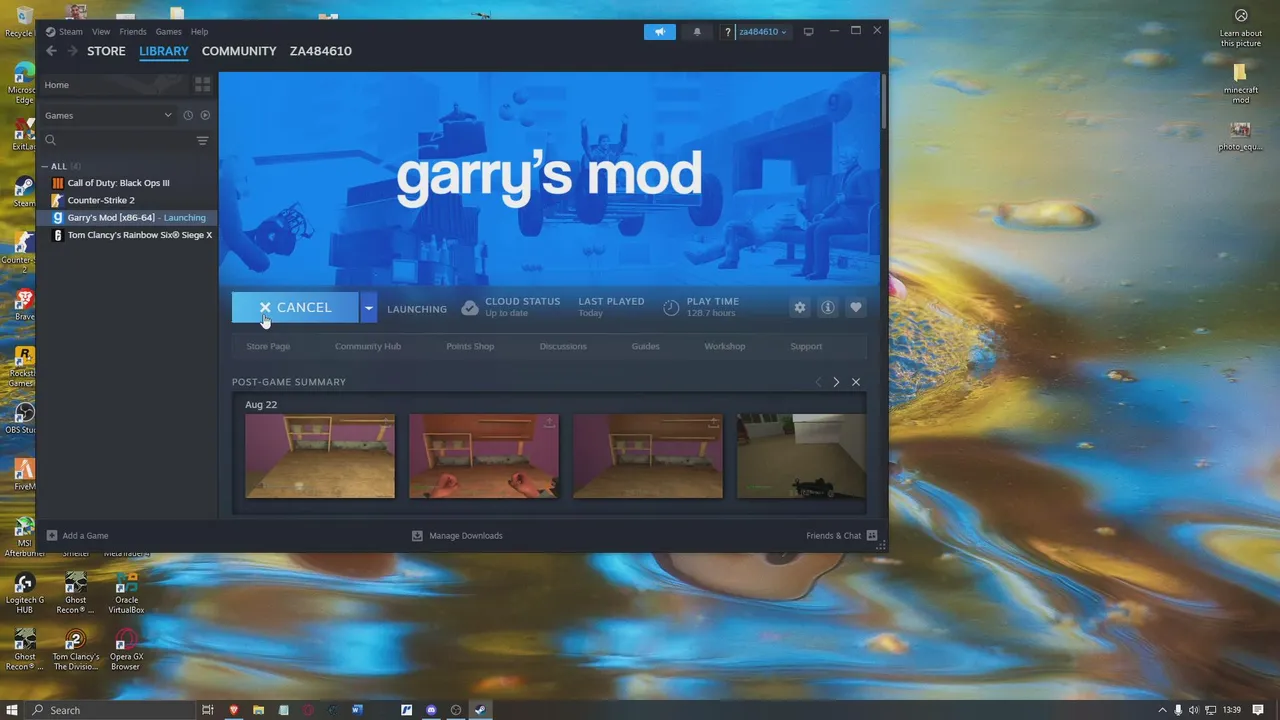Open the second Aug 22 screenshot with hands

pyautogui.click(x=484, y=456)
